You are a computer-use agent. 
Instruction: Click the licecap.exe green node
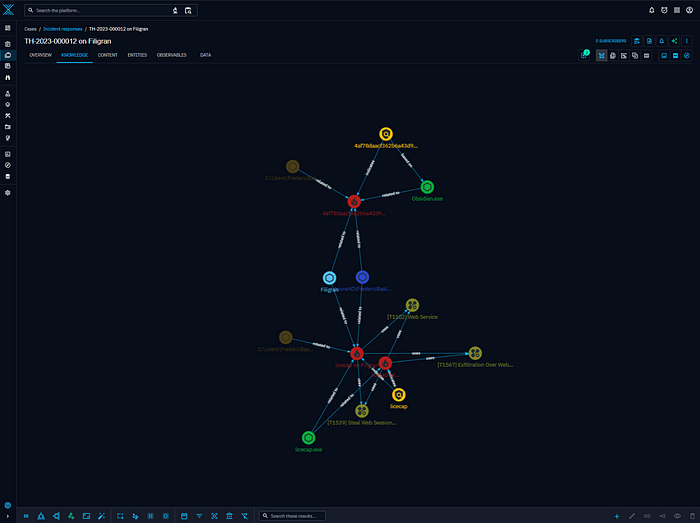tap(309, 438)
